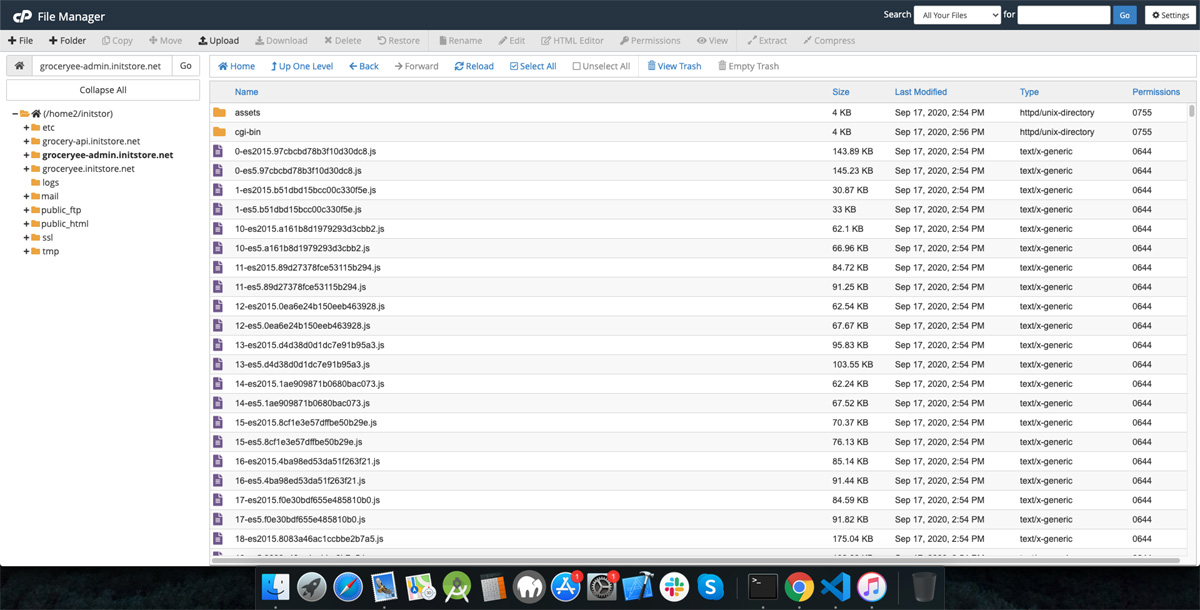Click the Collapse All button

(103, 90)
